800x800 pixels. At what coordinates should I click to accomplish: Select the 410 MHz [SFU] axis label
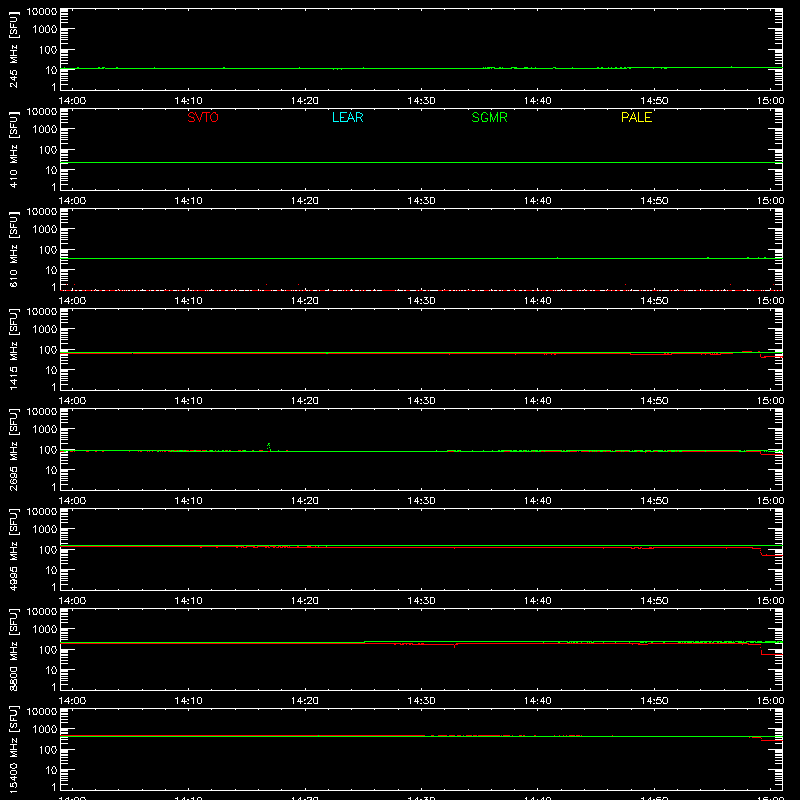click(x=13, y=150)
